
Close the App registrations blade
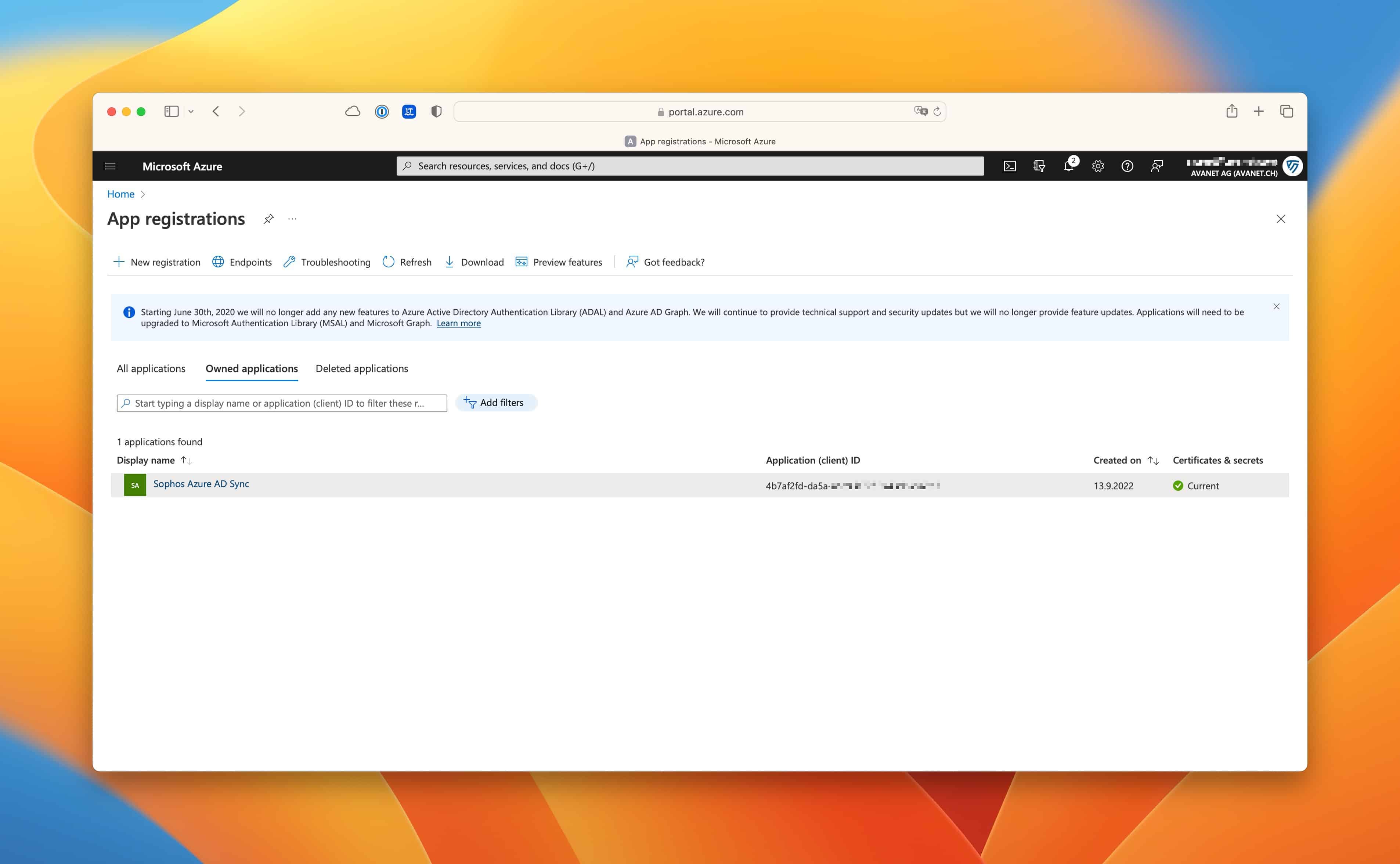(x=1281, y=219)
